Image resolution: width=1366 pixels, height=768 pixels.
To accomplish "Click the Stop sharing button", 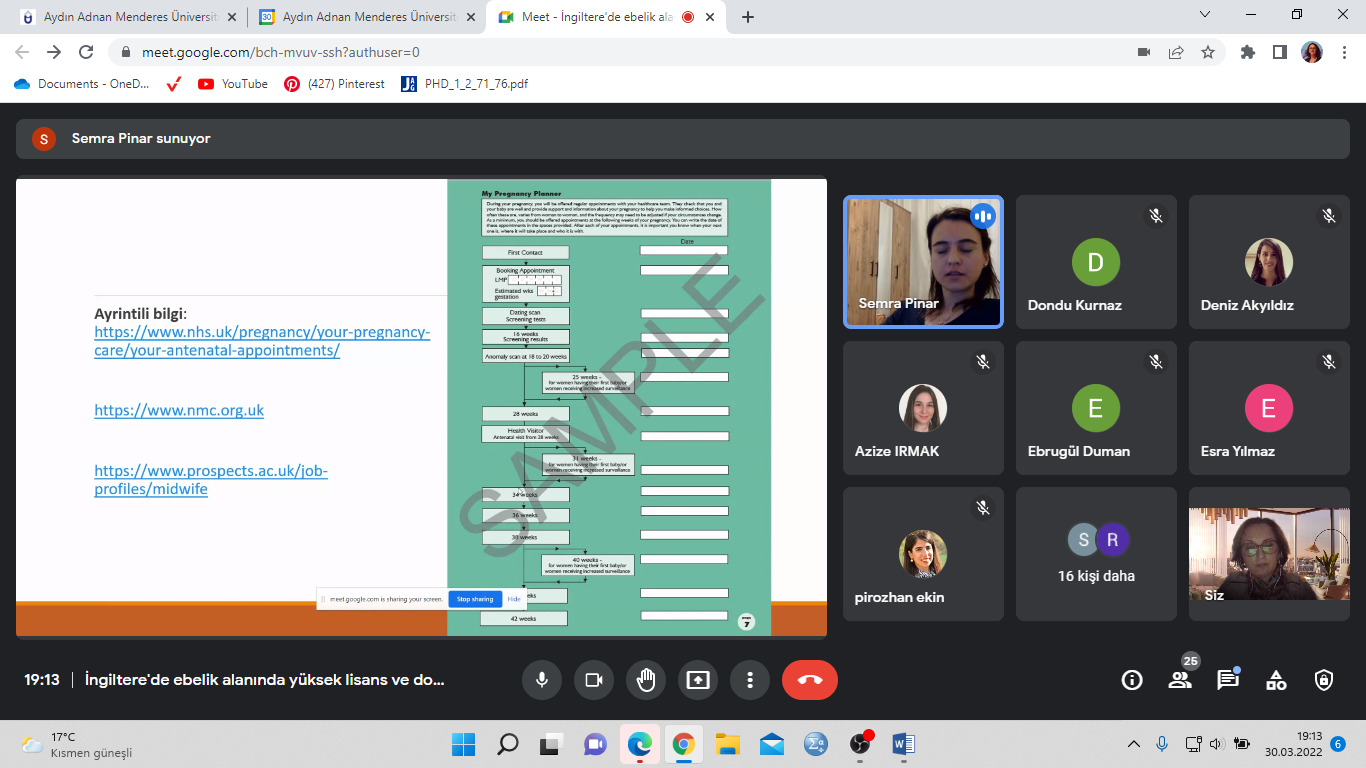I will coord(475,599).
